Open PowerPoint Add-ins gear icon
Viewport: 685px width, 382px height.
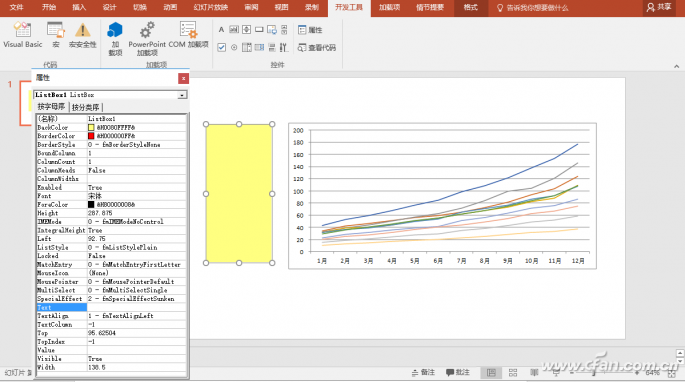tap(147, 38)
